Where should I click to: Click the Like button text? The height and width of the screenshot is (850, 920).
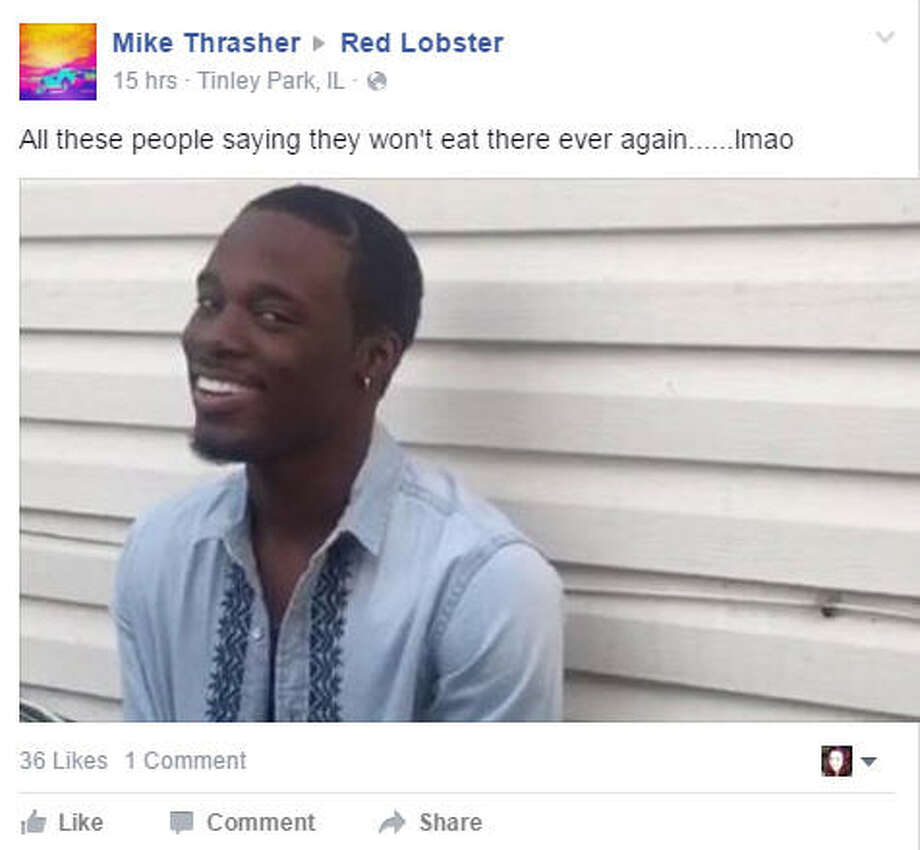[81, 822]
